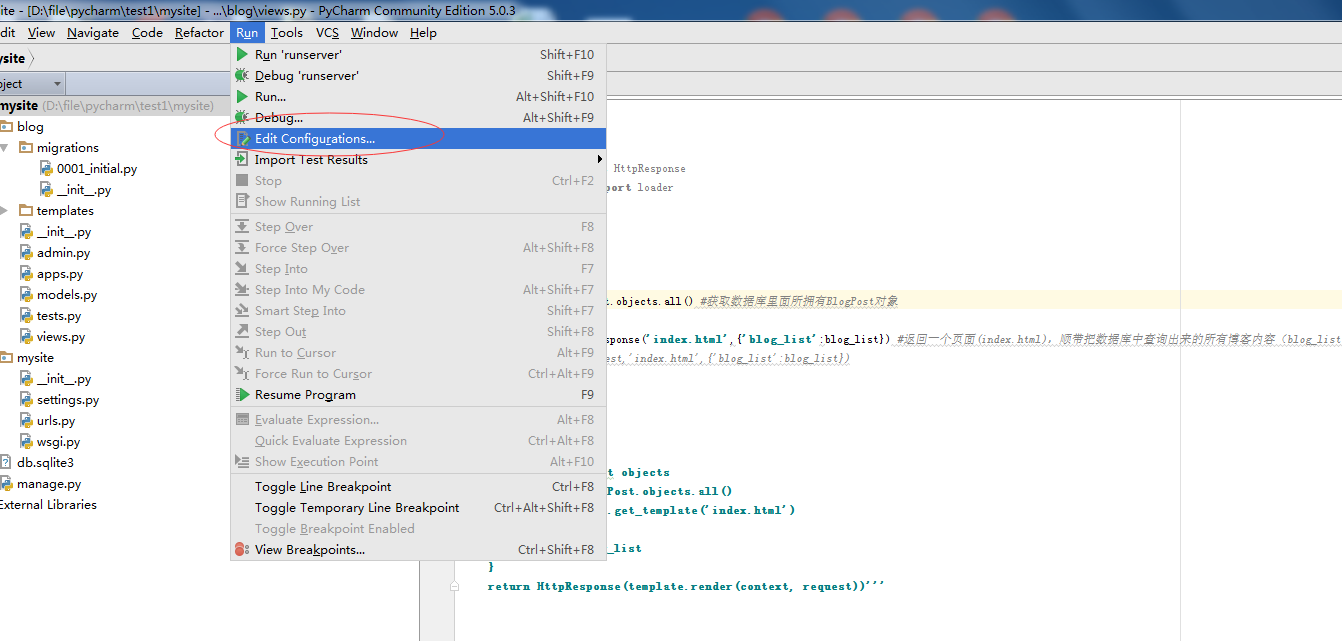The image size is (1342, 641).
Task: Select settings.py in project tree
Action: [68, 400]
